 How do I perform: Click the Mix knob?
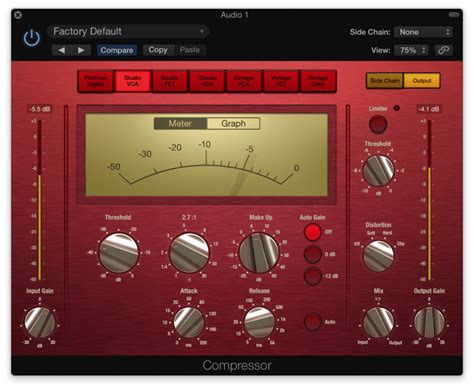[378, 322]
